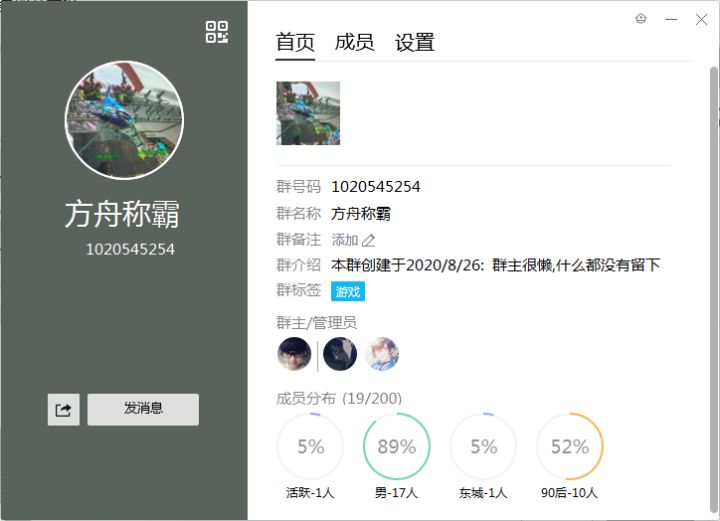The image size is (720, 521).
Task: Open the group owner's avatar with glasses
Action: [x=294, y=354]
